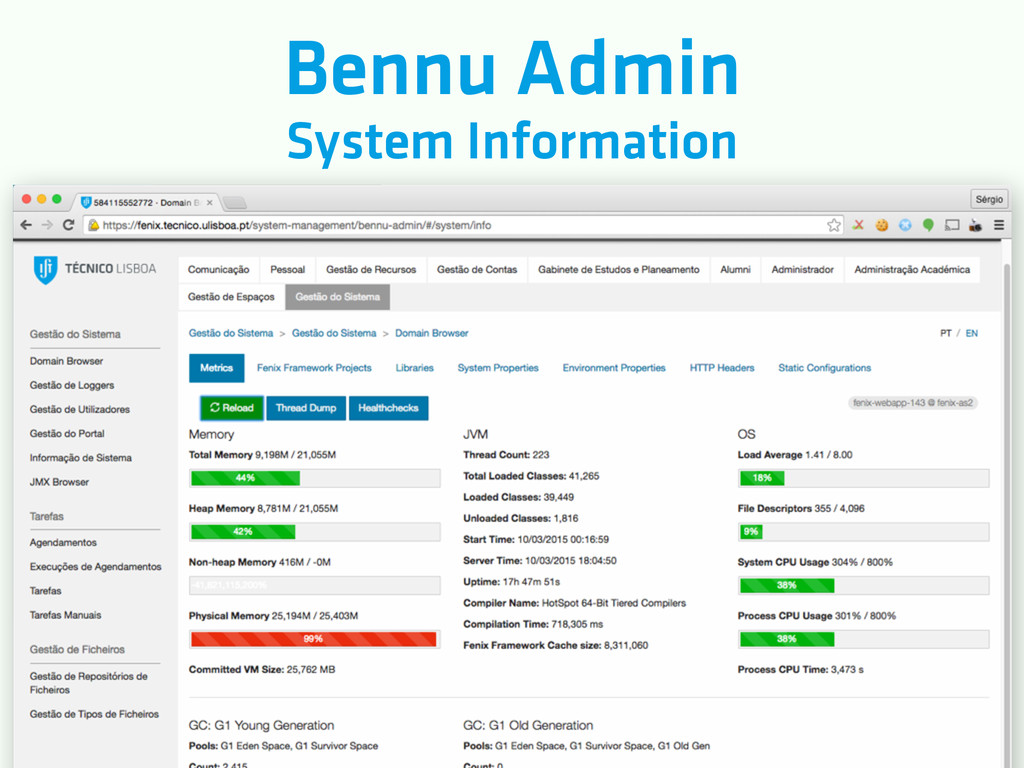Viewport: 1024px width, 768px height.
Task: Switch language to EN
Action: pos(972,333)
